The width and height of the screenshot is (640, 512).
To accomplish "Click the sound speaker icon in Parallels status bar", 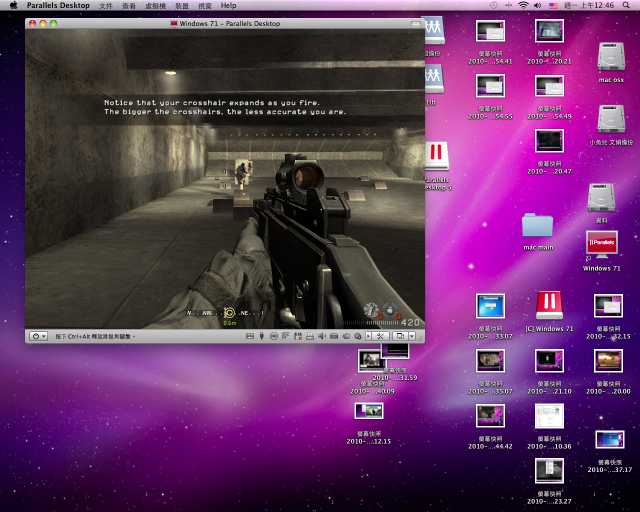I will pyautogui.click(x=322, y=336).
